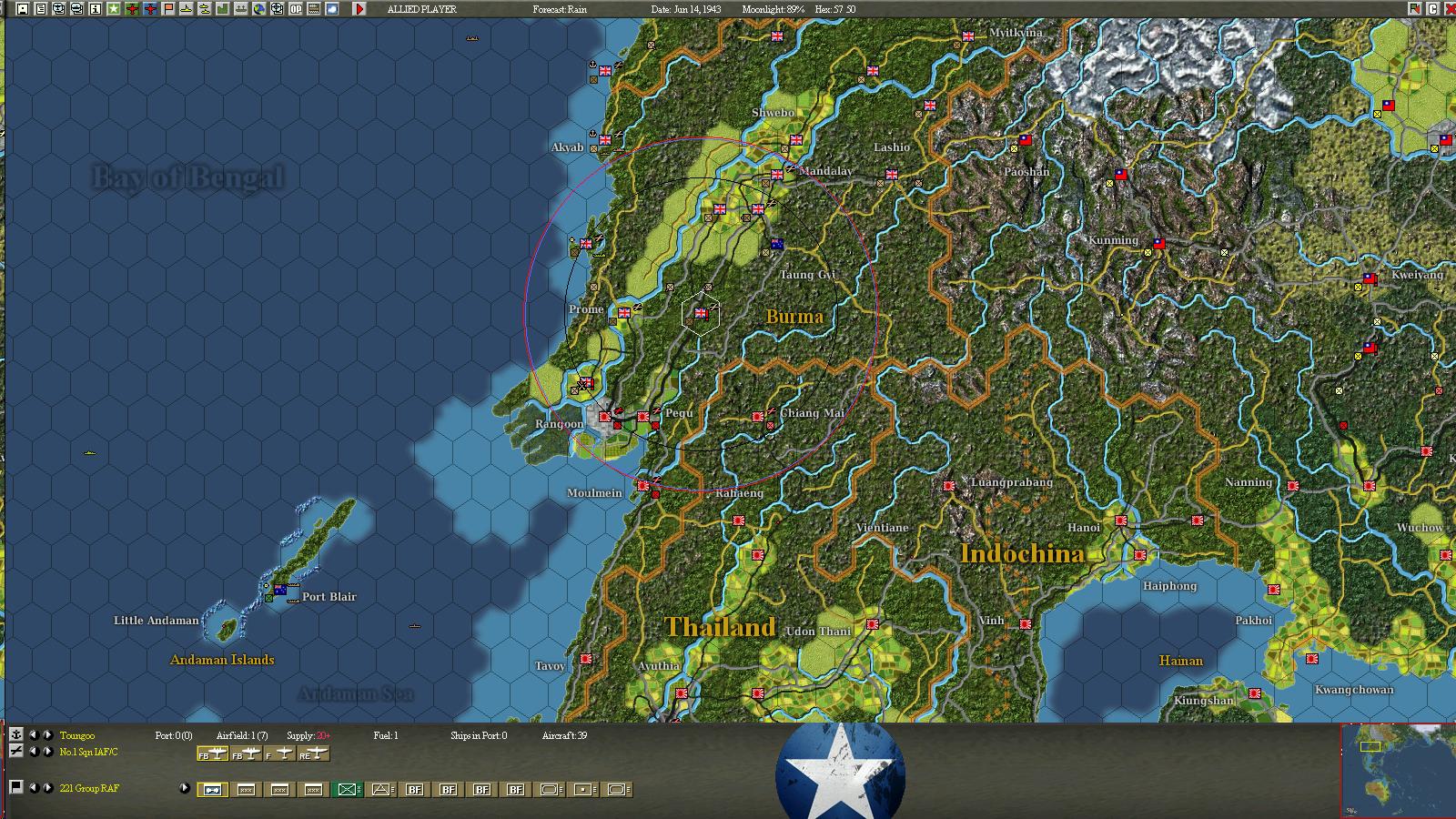Open the No.1 Sqn IAF/C unit link
Viewport: 1456px width, 819px height.
tap(89, 752)
